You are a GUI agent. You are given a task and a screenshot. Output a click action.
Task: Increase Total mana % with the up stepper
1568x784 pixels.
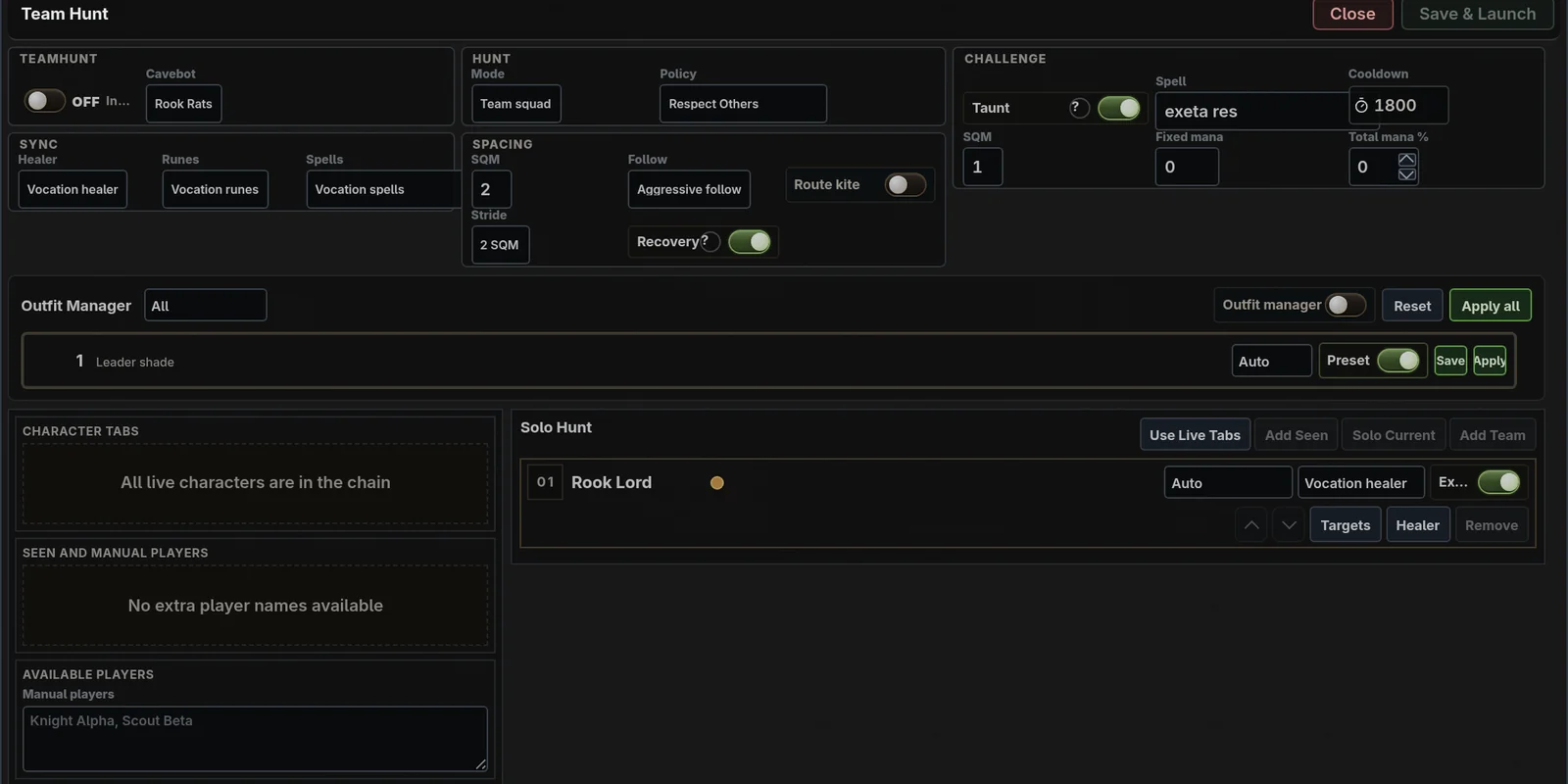click(x=1407, y=160)
